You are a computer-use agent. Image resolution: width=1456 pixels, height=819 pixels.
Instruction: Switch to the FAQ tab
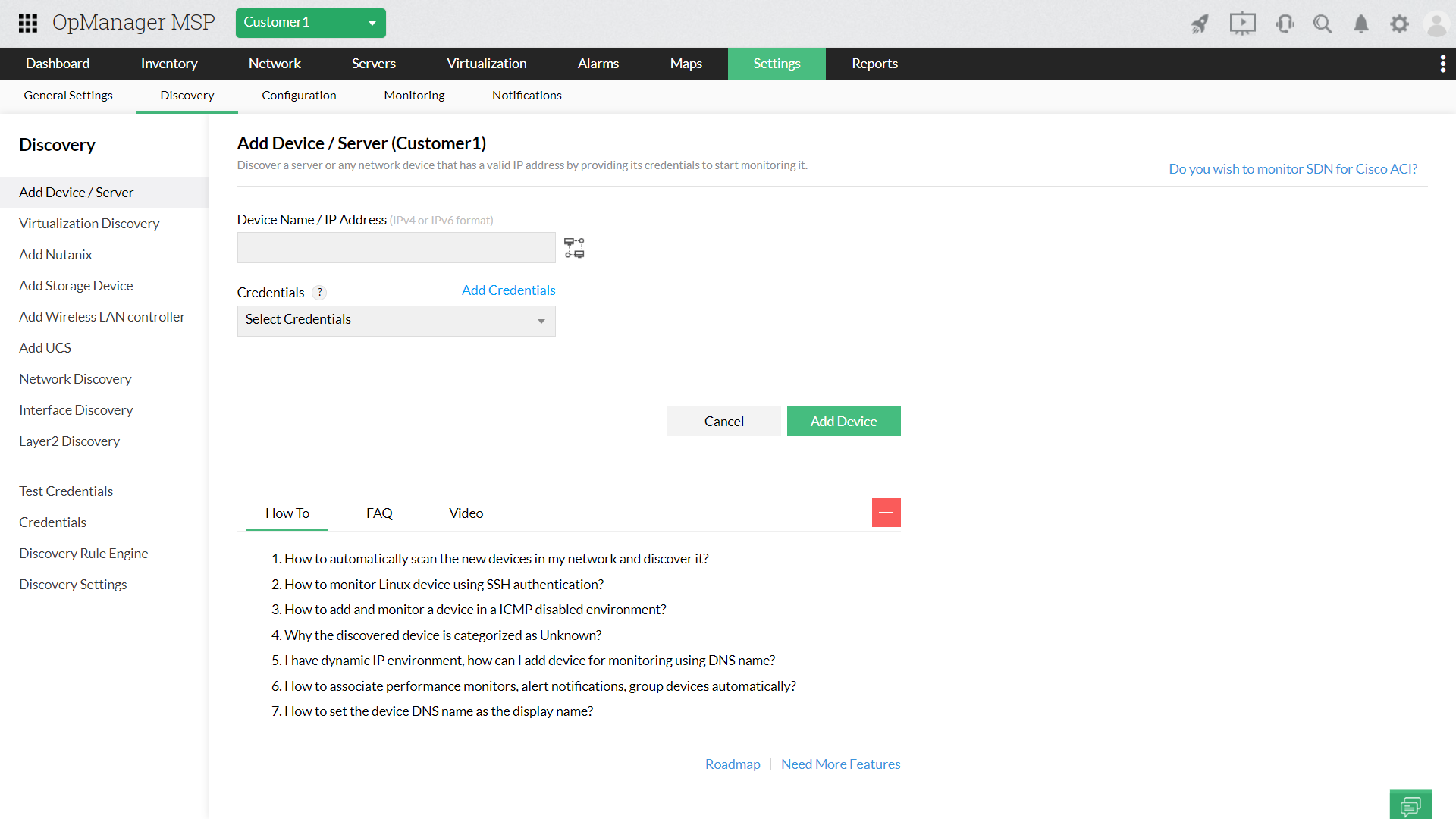(379, 513)
